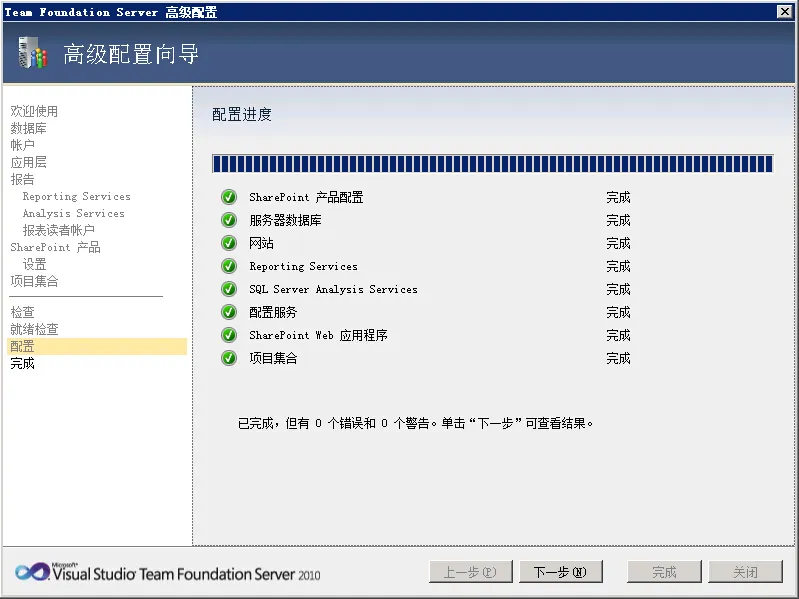Click the 高级配置向导 header title
This screenshot has height=599, width=799.
coord(131,53)
